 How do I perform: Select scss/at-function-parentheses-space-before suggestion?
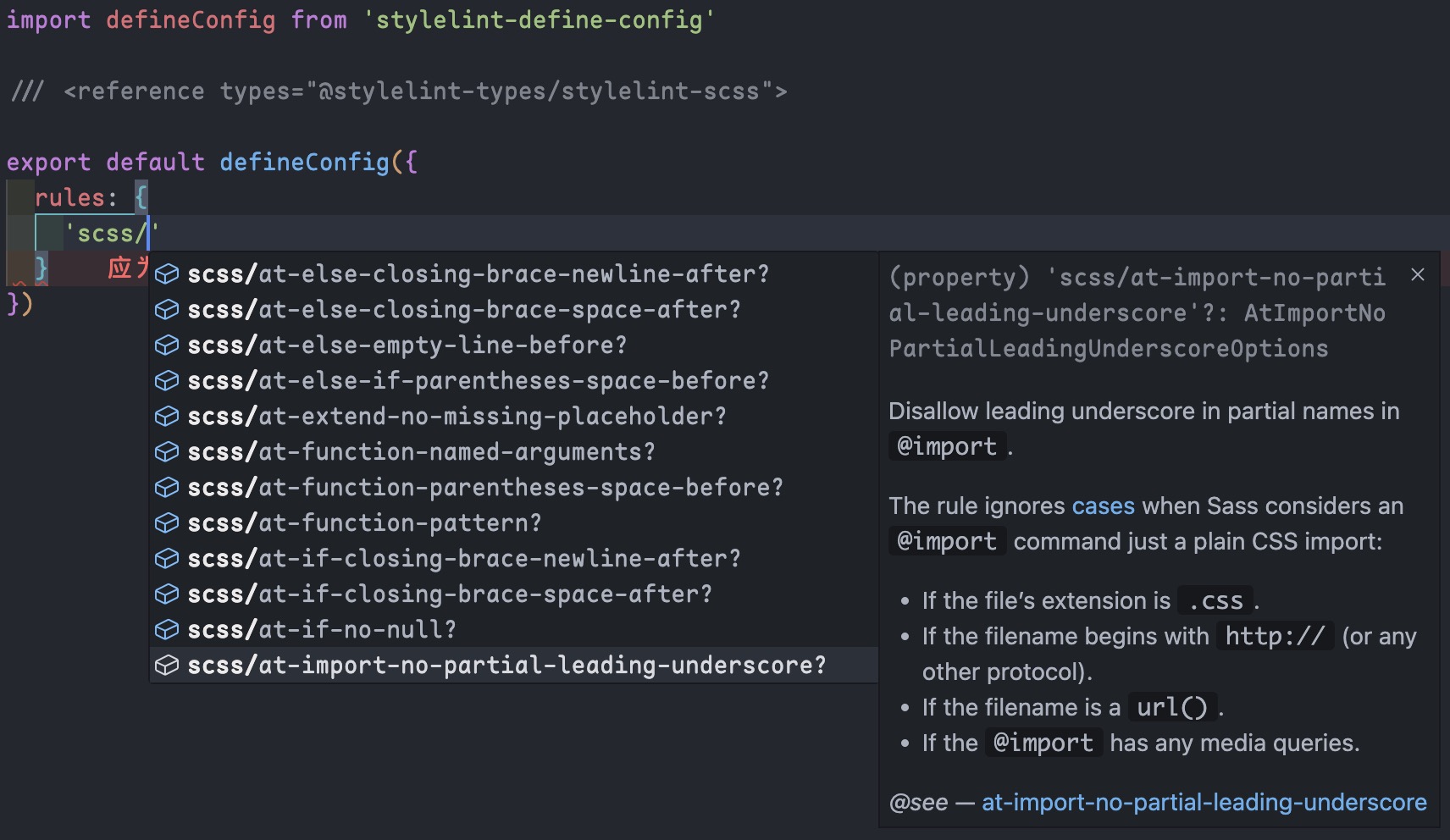pos(514,487)
